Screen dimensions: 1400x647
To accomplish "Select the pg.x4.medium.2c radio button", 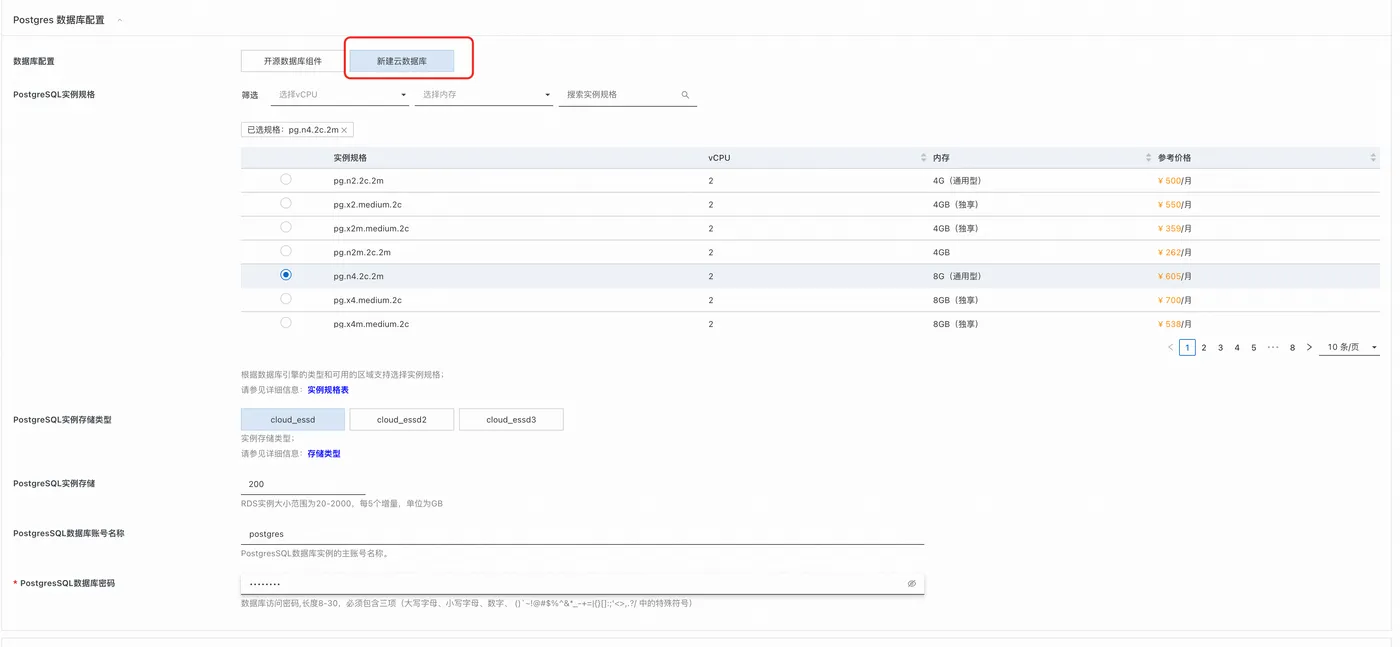I will pos(286,299).
